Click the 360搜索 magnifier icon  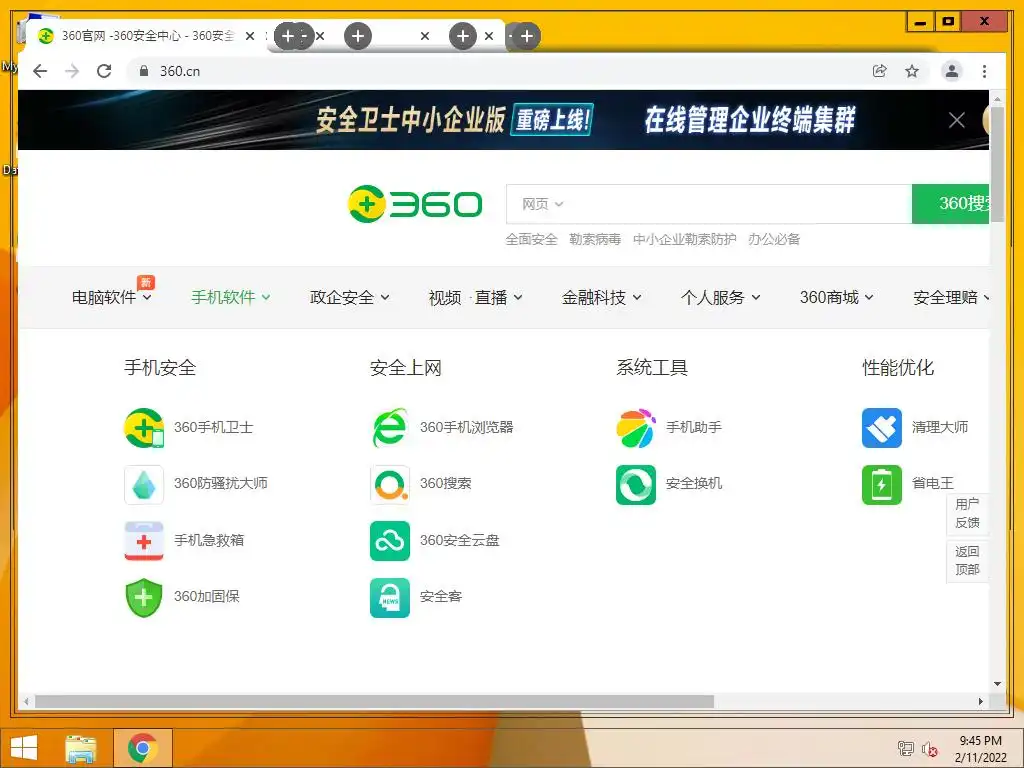[390, 484]
